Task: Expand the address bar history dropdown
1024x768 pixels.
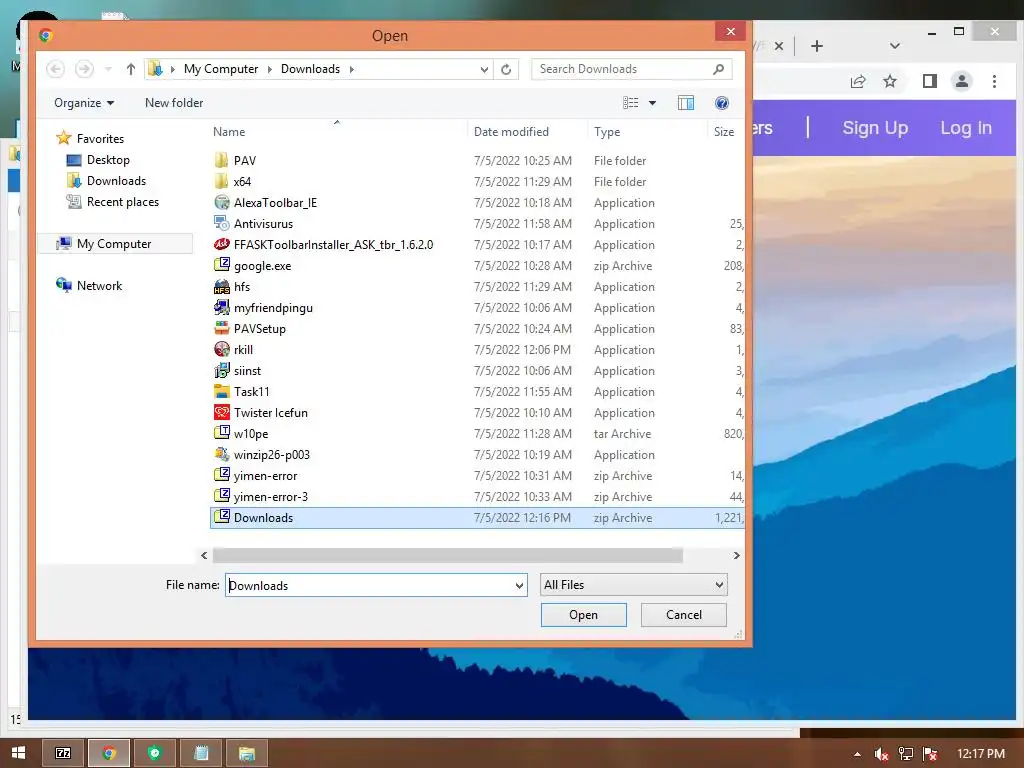Action: pyautogui.click(x=484, y=69)
